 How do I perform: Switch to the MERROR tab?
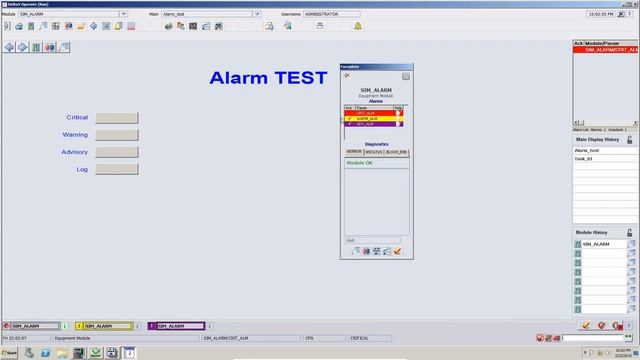tap(354, 152)
